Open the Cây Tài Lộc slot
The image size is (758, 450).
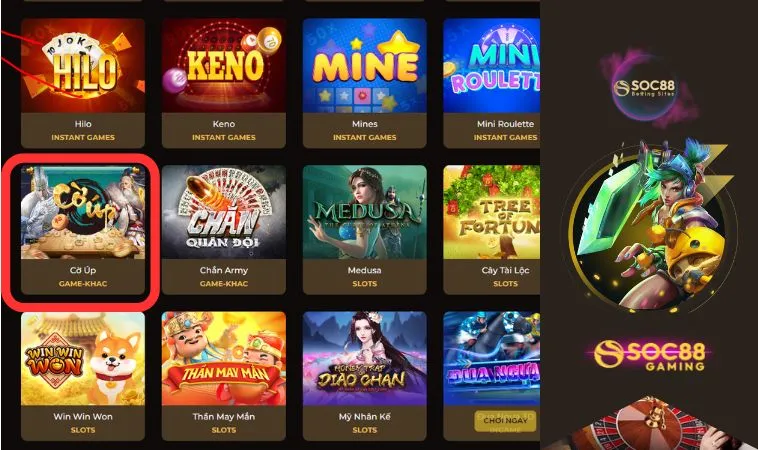pyautogui.click(x=492, y=230)
